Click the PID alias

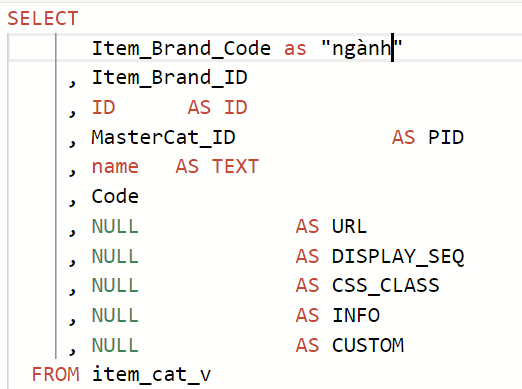click(x=446, y=137)
